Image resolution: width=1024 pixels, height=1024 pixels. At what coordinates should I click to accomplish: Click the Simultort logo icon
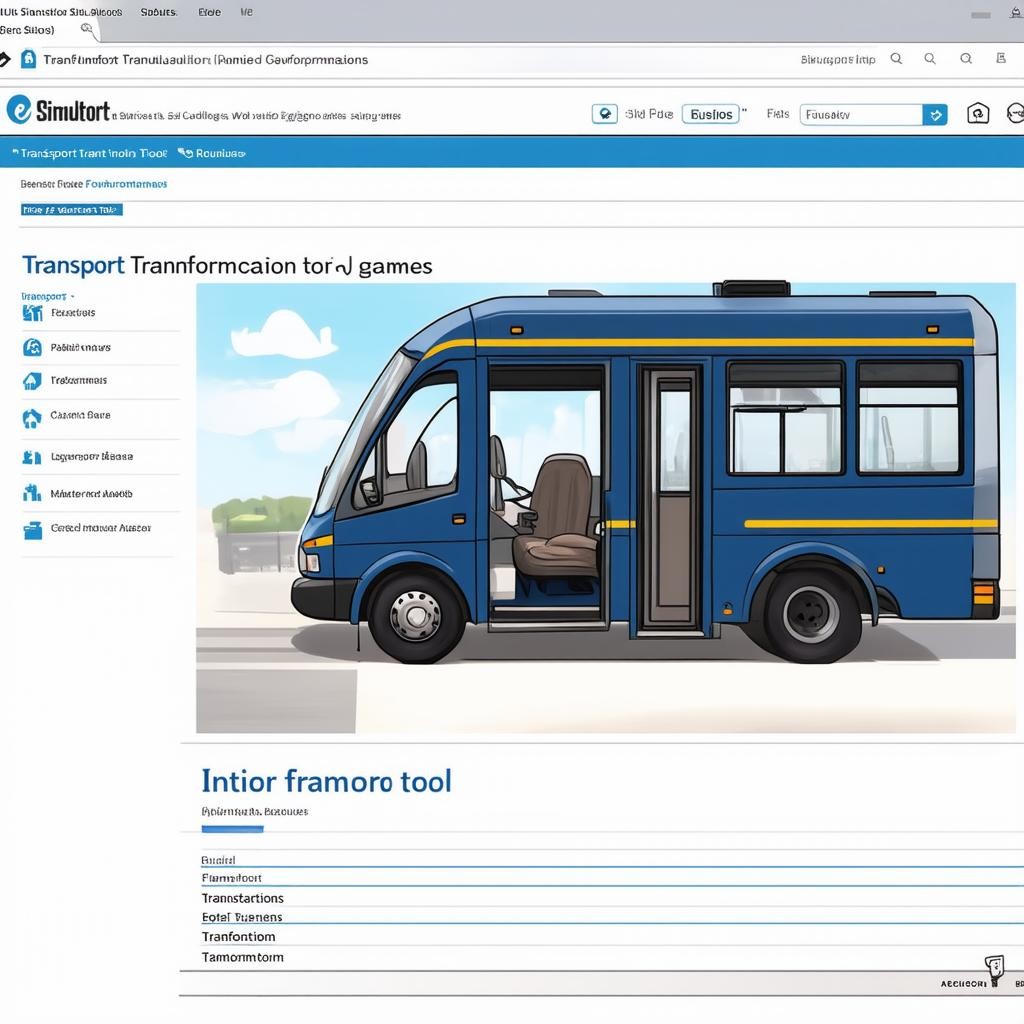click(x=19, y=110)
